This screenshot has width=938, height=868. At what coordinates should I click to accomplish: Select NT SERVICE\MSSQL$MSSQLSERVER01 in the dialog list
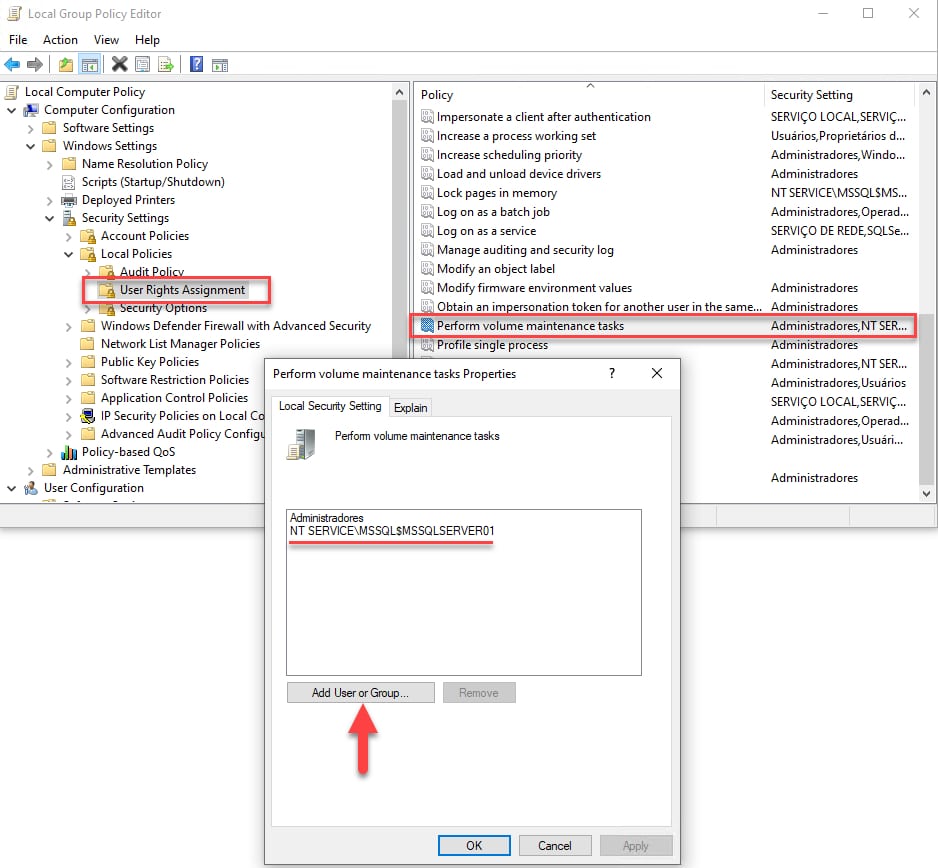392,531
